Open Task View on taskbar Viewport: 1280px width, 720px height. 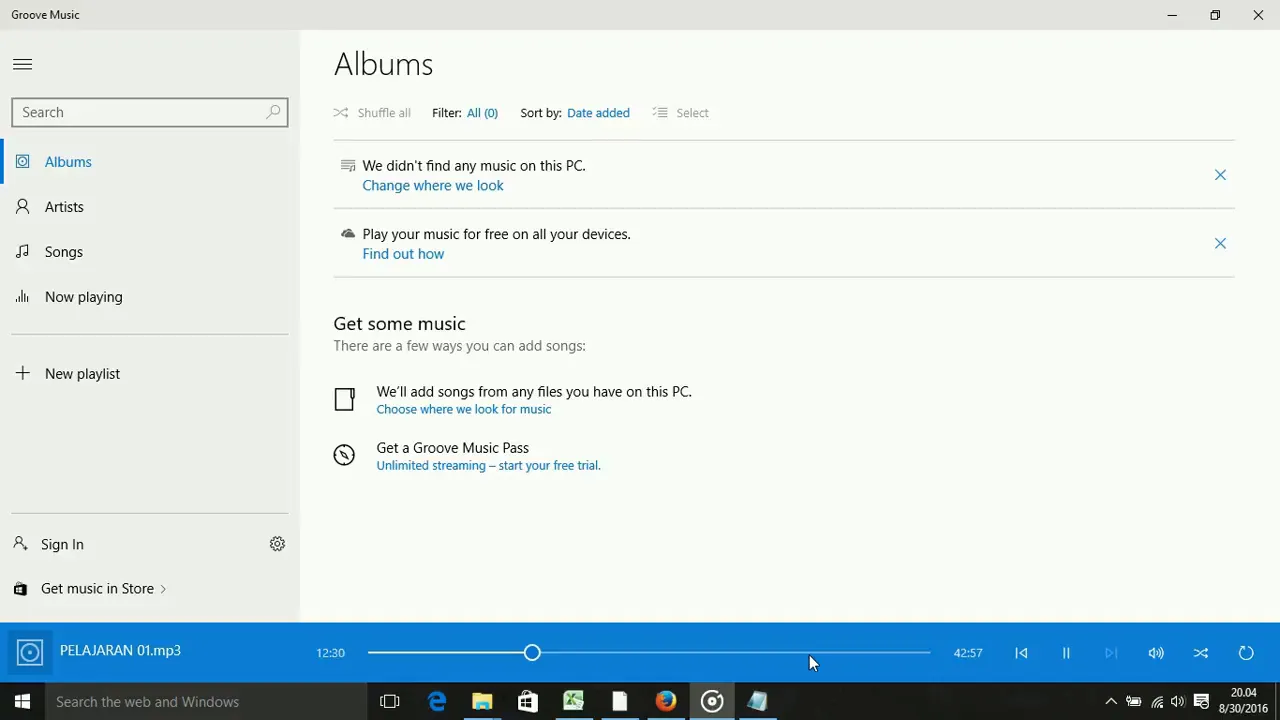(x=390, y=702)
